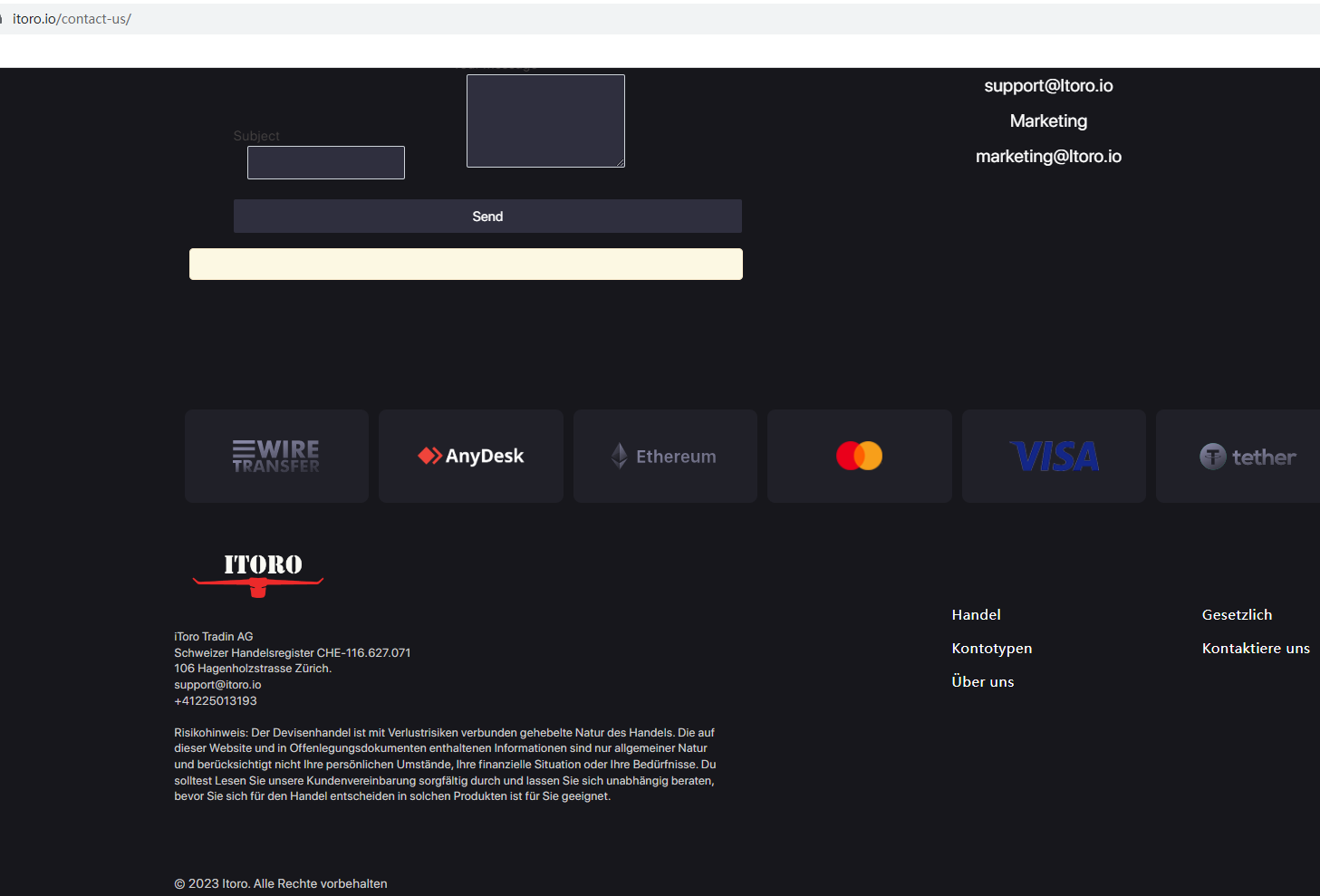Click the phone number +41225013193

(216, 701)
